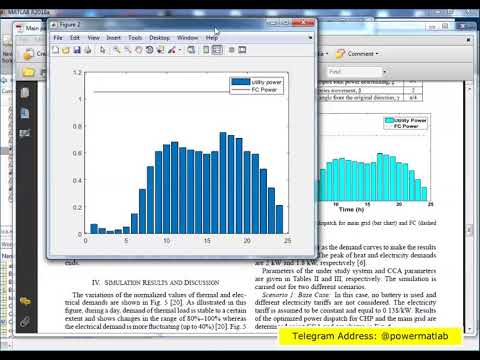Viewport: 480px width, 360px height.
Task: Open signatures panel icon in PDF sidebar
Action: (x=25, y=133)
